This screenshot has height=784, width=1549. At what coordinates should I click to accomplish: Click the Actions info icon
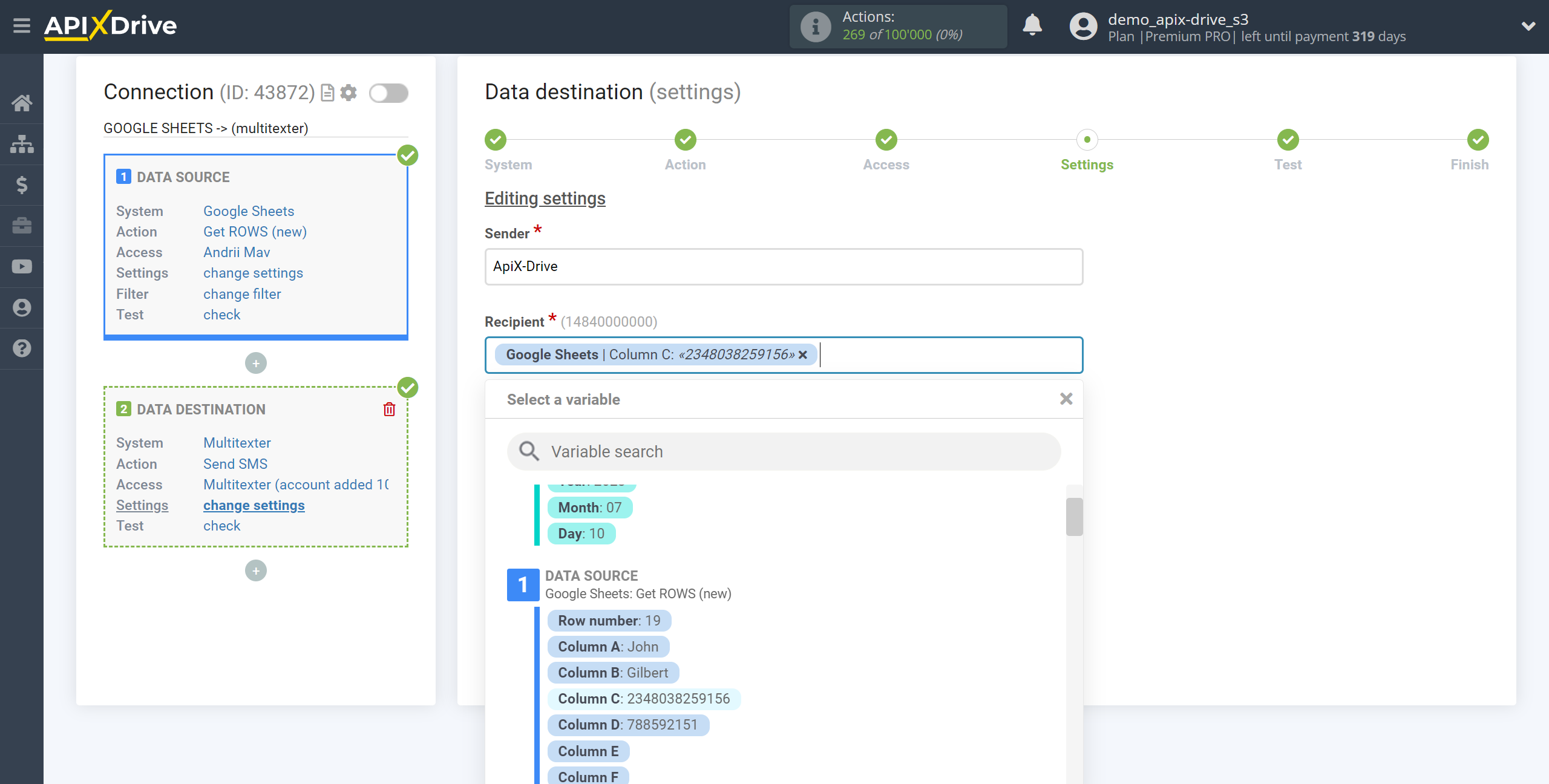pyautogui.click(x=816, y=27)
